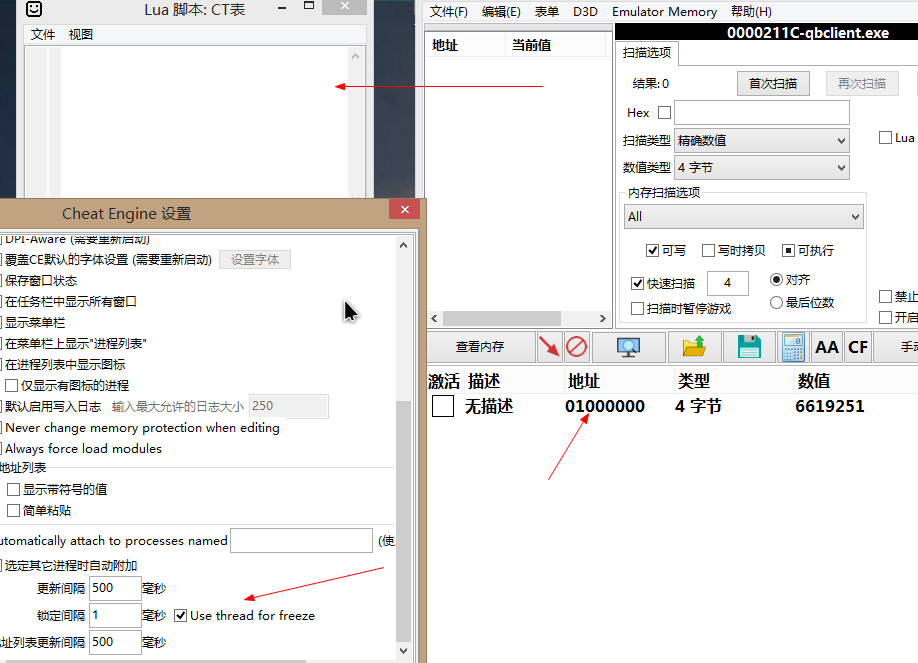Click the floppy disk save table icon

[749, 347]
